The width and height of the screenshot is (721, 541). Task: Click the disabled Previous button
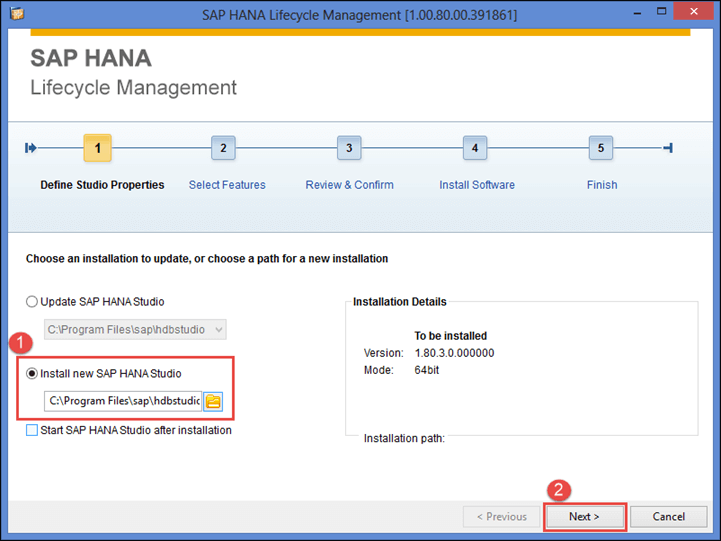(501, 517)
